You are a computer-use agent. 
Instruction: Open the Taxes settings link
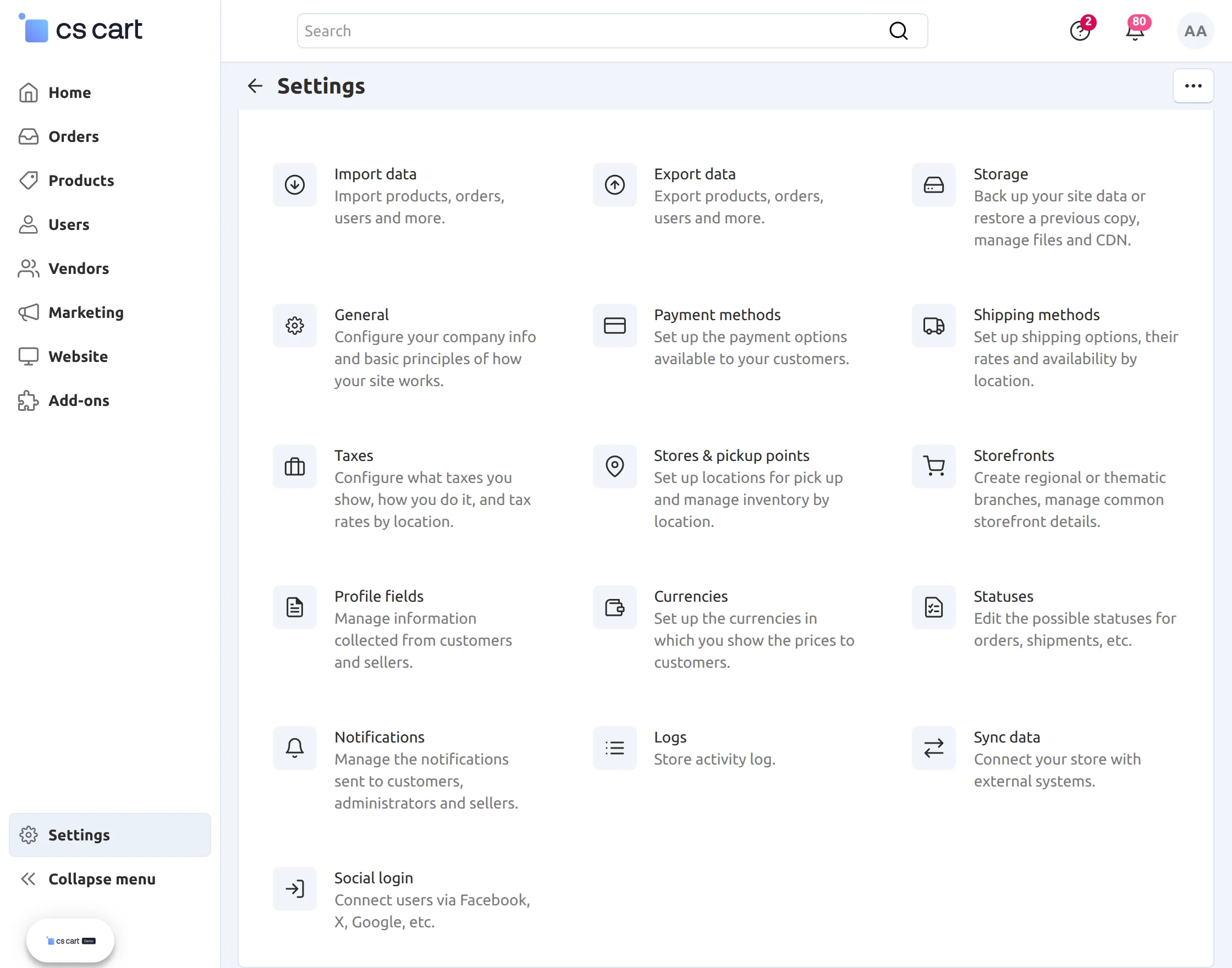[354, 455]
